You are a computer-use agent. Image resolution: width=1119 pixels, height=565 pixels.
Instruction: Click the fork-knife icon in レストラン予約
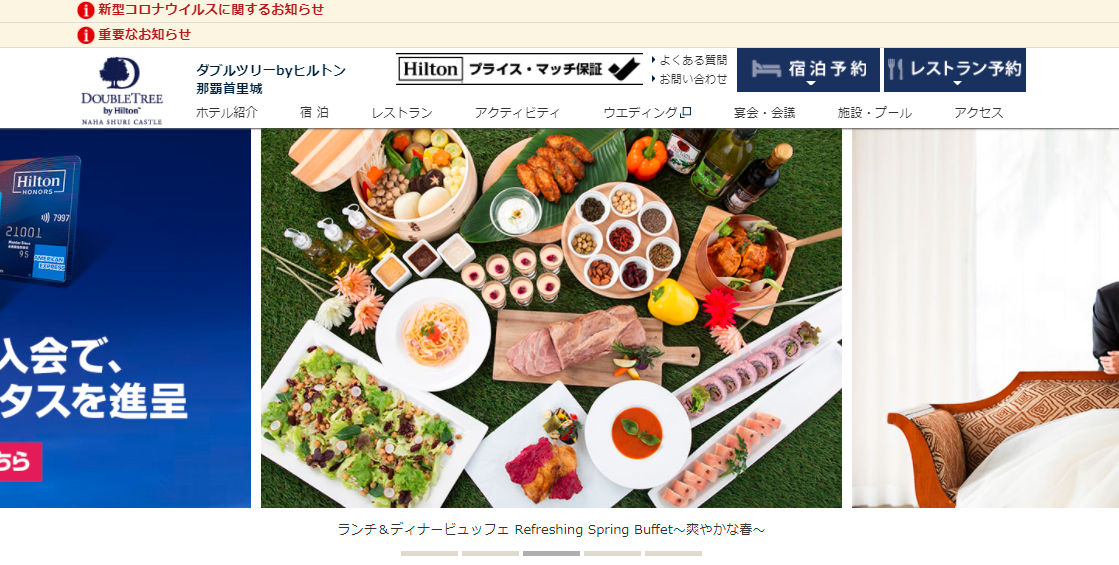896,69
